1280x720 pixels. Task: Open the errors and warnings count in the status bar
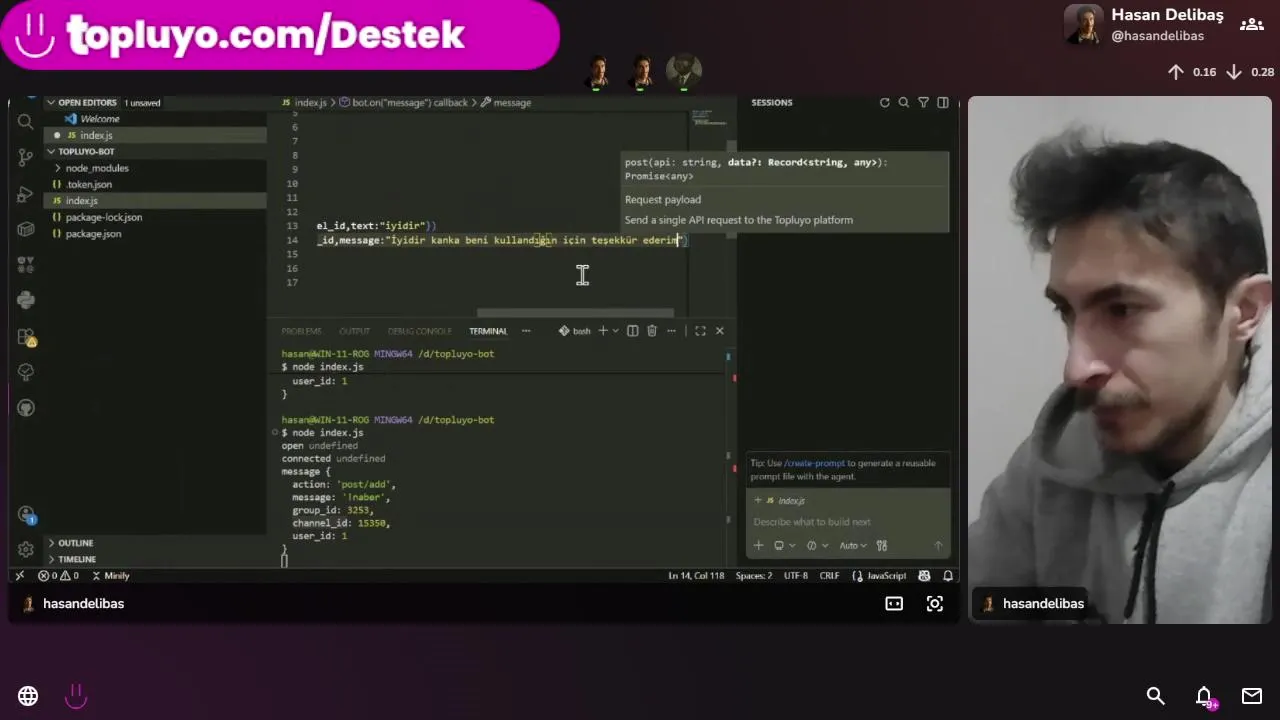pos(58,576)
